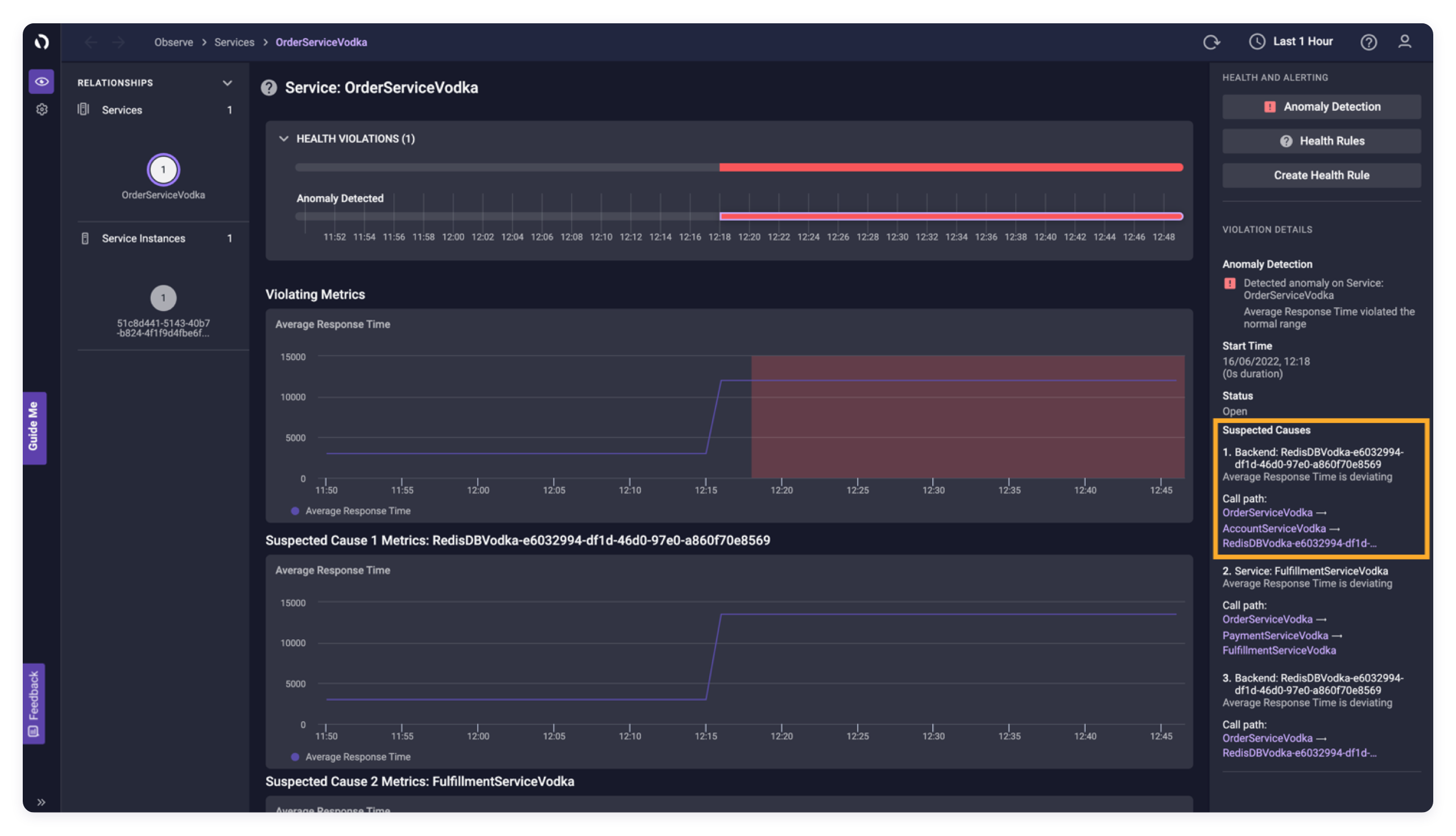Collapse the Relationships panel chevron
This screenshot has width=1456, height=836.
point(227,82)
